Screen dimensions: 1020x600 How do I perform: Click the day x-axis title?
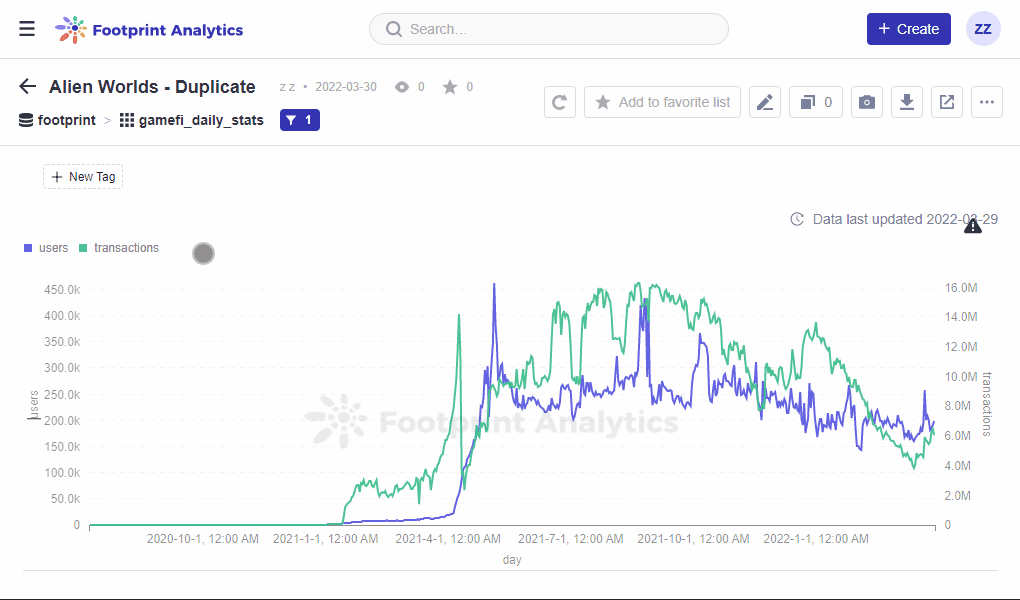point(512,560)
